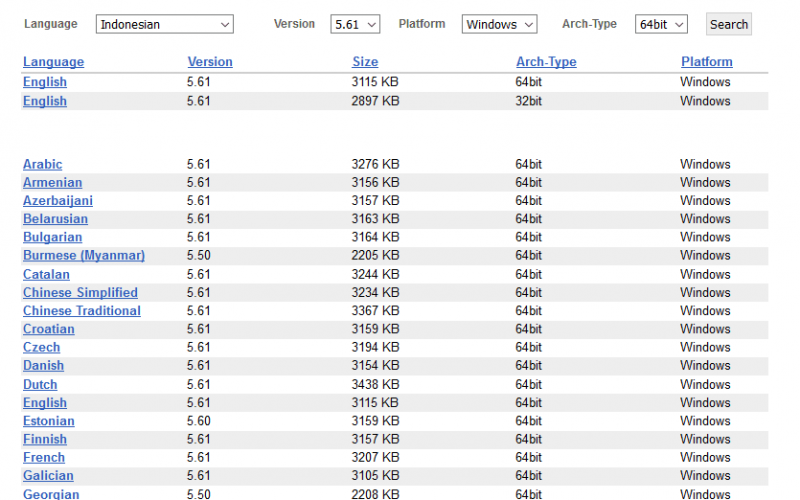Select the 3164 KB size in Bulgarian row

pyautogui.click(x=375, y=237)
